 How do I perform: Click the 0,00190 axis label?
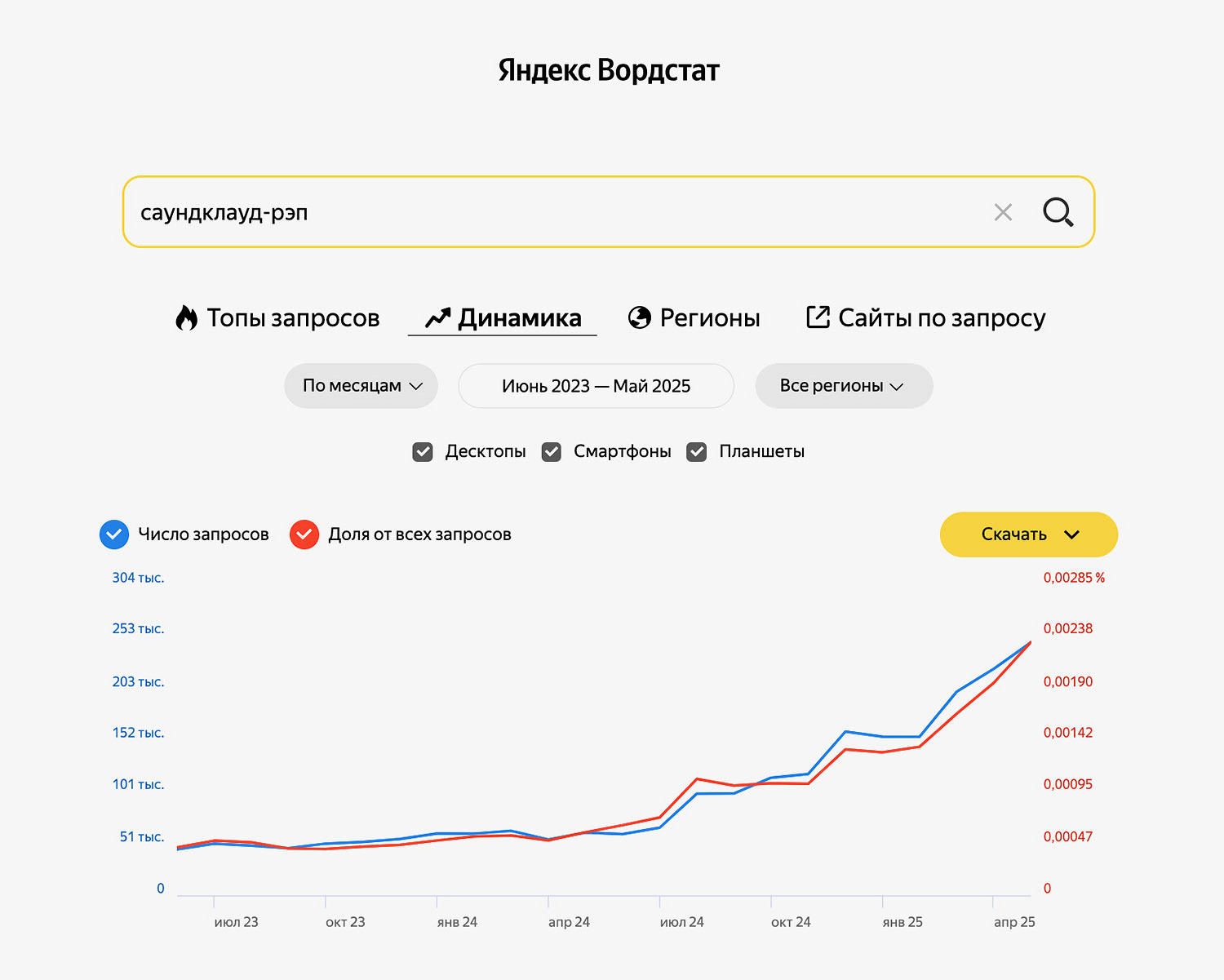pos(1068,682)
